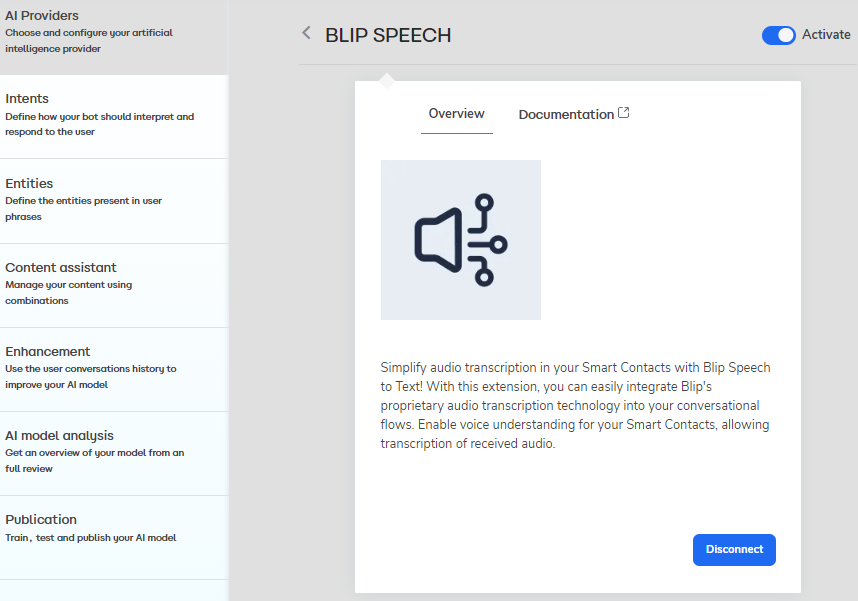The width and height of the screenshot is (858, 601).
Task: Select the Intents menu item
Action: [x=27, y=99]
